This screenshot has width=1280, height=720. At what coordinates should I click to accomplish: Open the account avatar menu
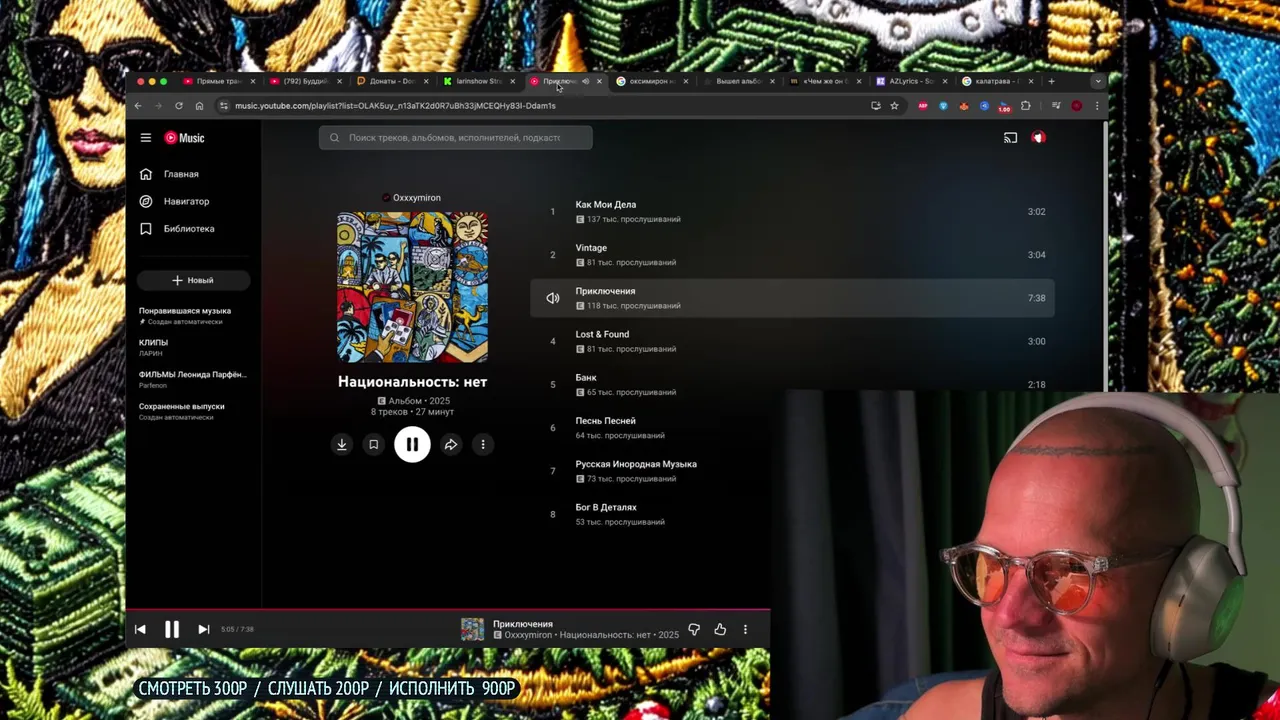tap(1038, 138)
